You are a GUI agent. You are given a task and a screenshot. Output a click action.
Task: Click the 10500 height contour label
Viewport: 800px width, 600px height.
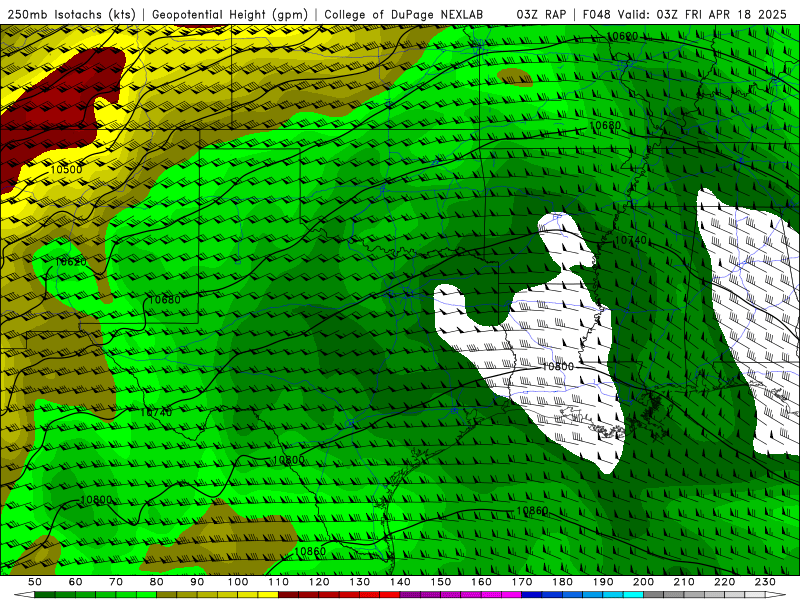click(x=66, y=169)
